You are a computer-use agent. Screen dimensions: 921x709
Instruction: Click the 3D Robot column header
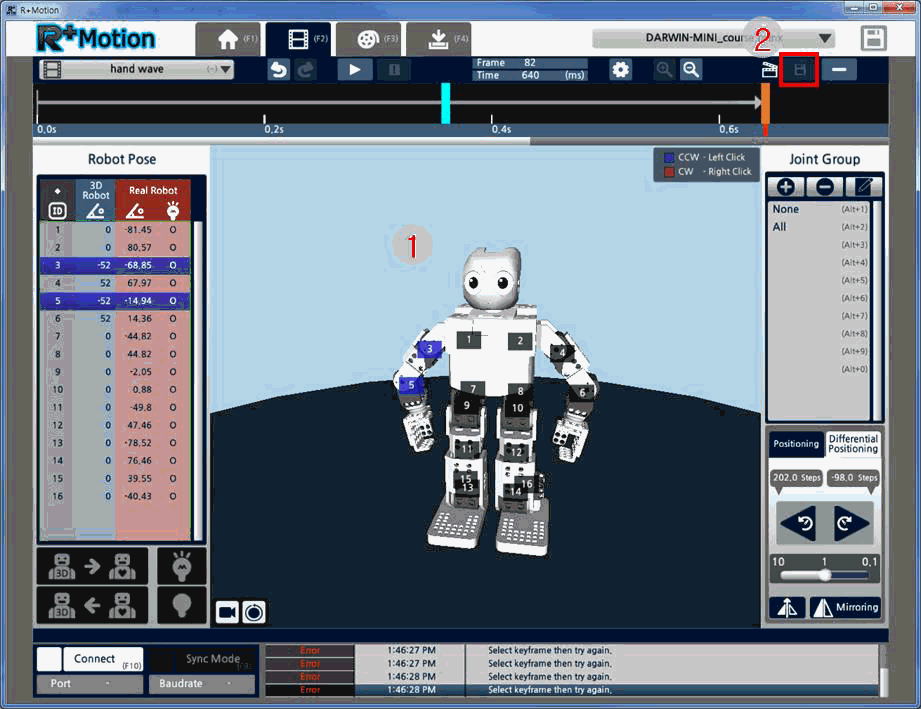coord(95,200)
